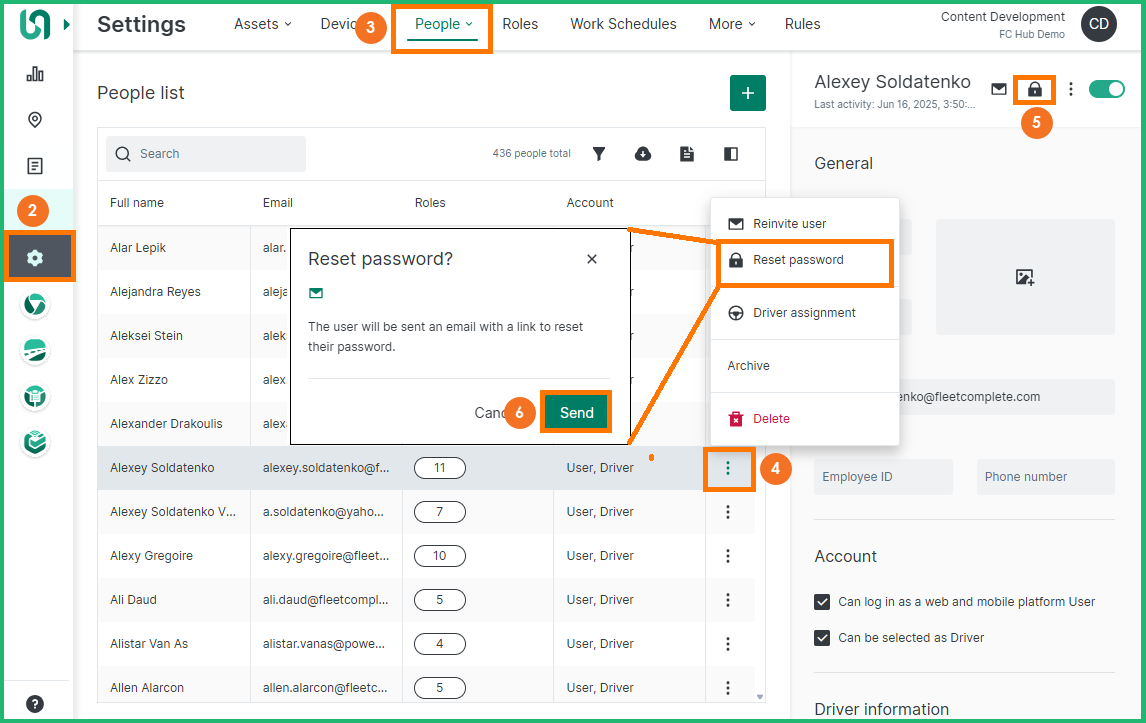Click the lock icon in user header
This screenshot has width=1146, height=723.
(1035, 89)
